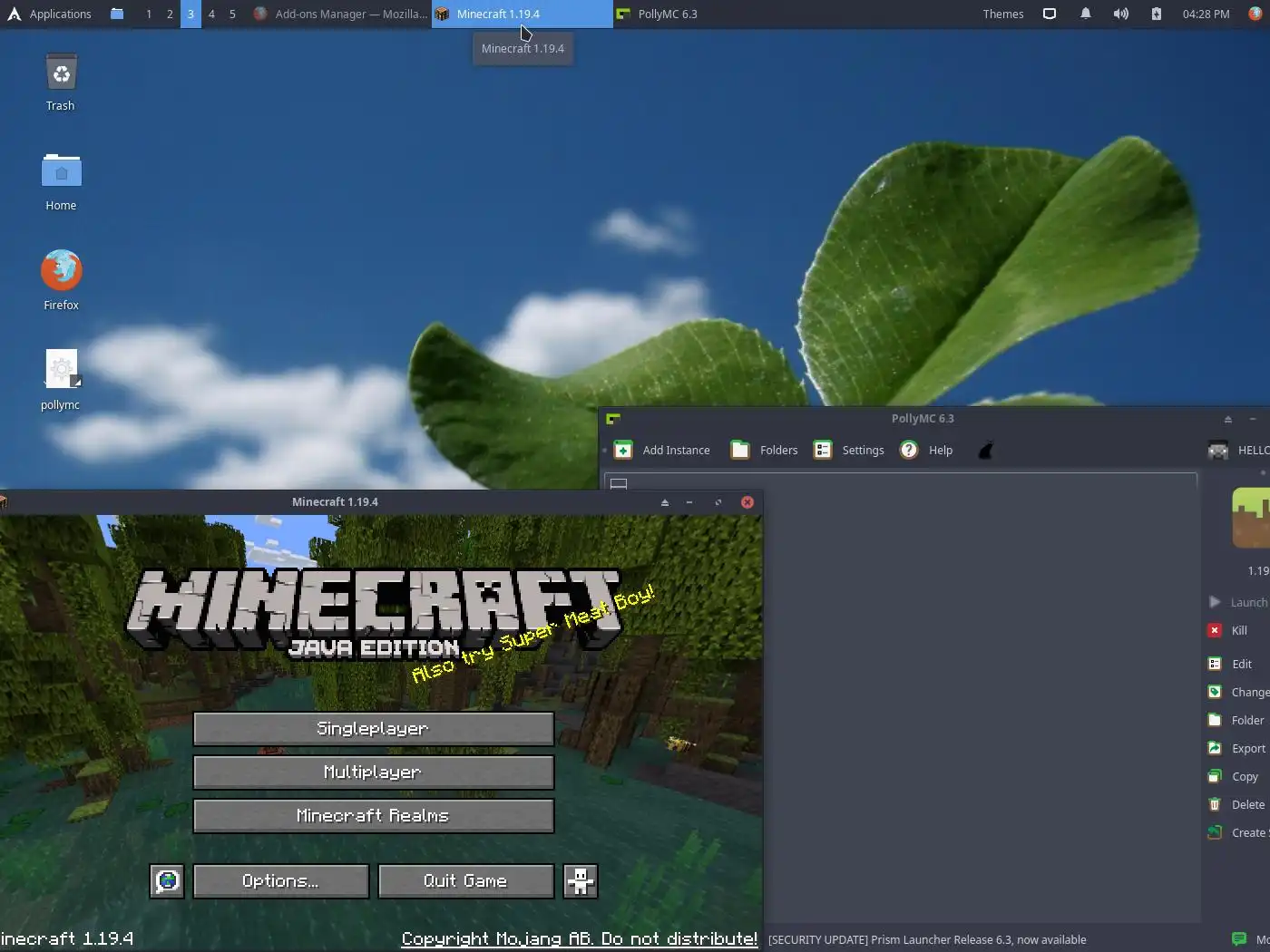Switch to workspace 4
Image resolution: width=1270 pixels, height=952 pixels.
[x=211, y=14]
